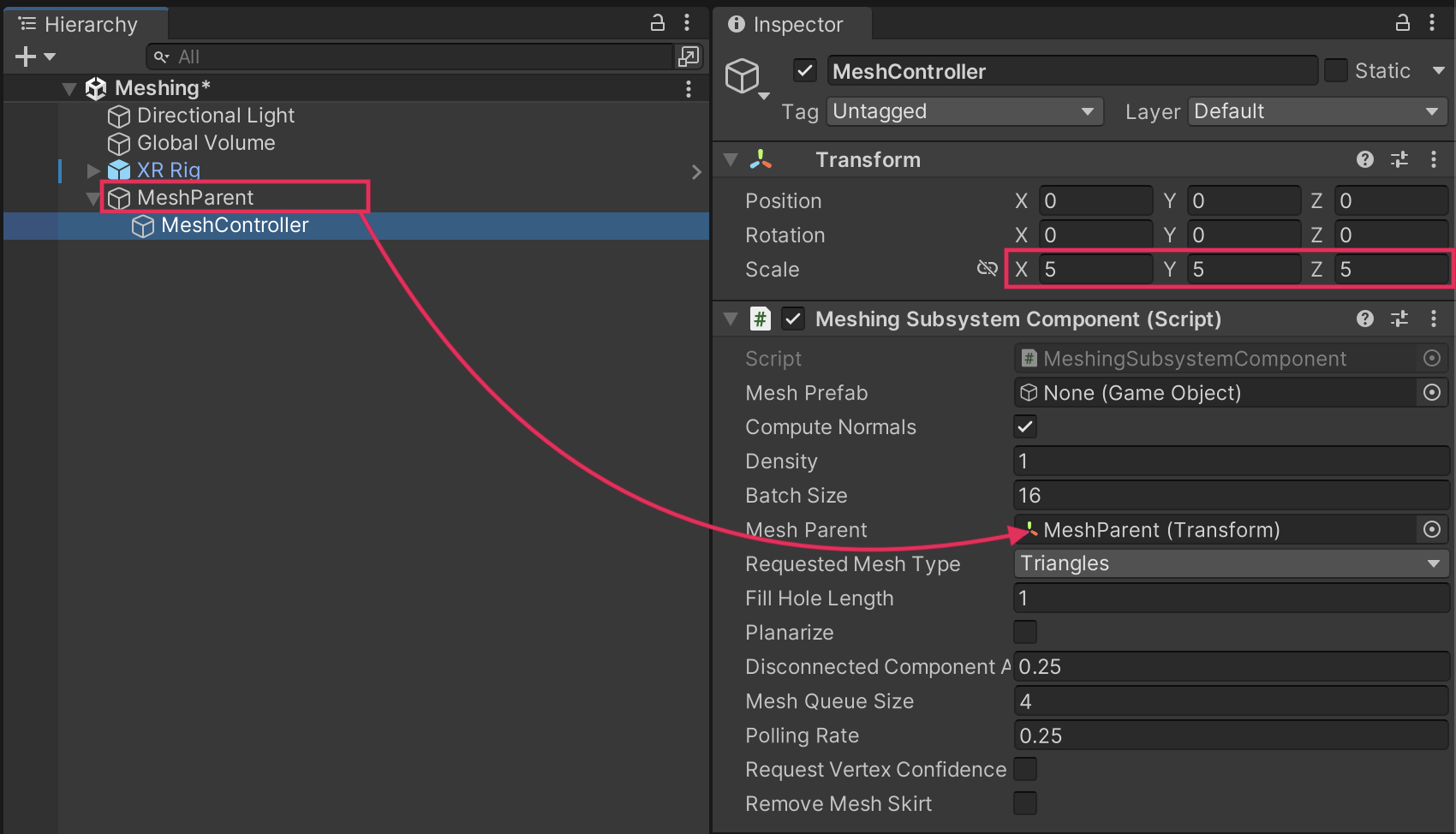This screenshot has width=1456, height=834.
Task: Open scene picker icon beside Hierarchy search
Action: 688,57
